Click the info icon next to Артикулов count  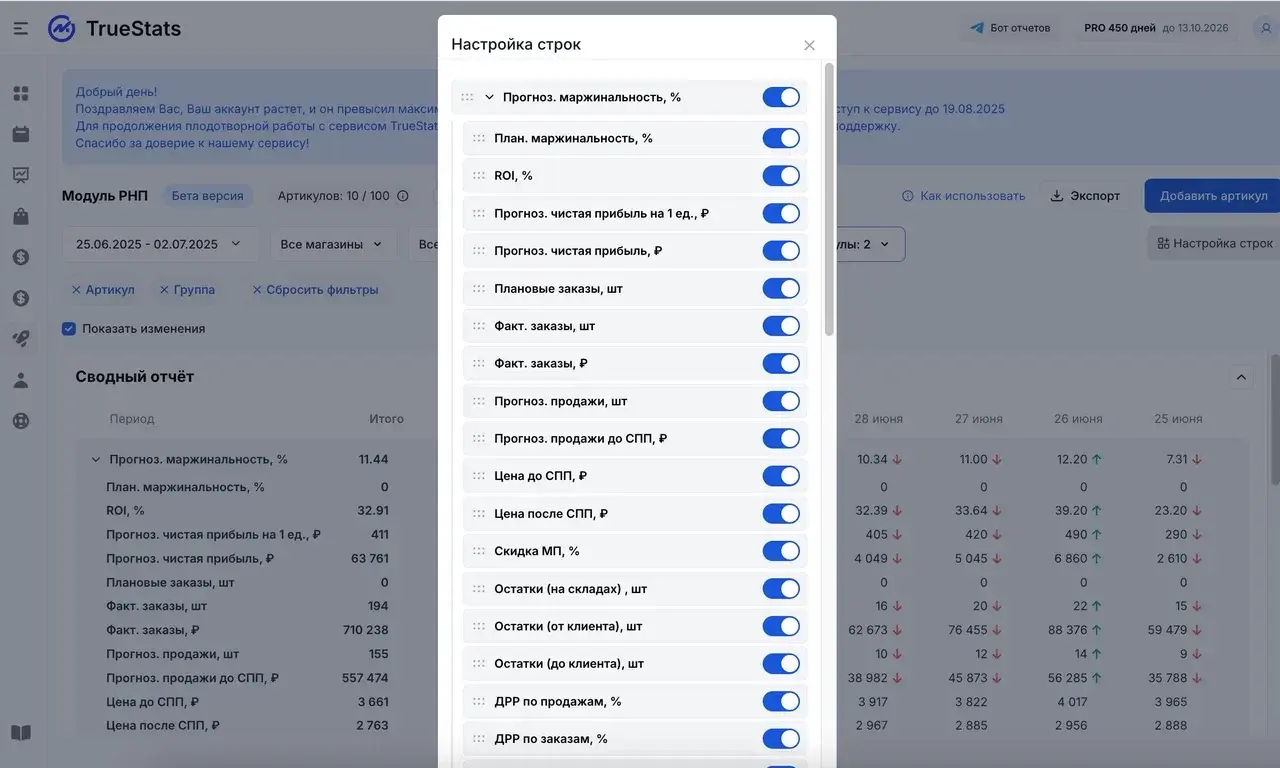403,196
